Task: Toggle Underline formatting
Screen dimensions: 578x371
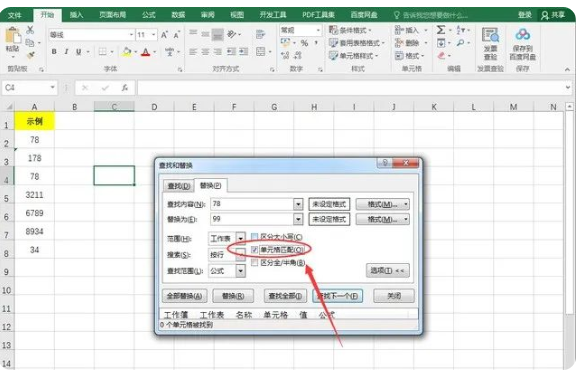Action: click(79, 52)
